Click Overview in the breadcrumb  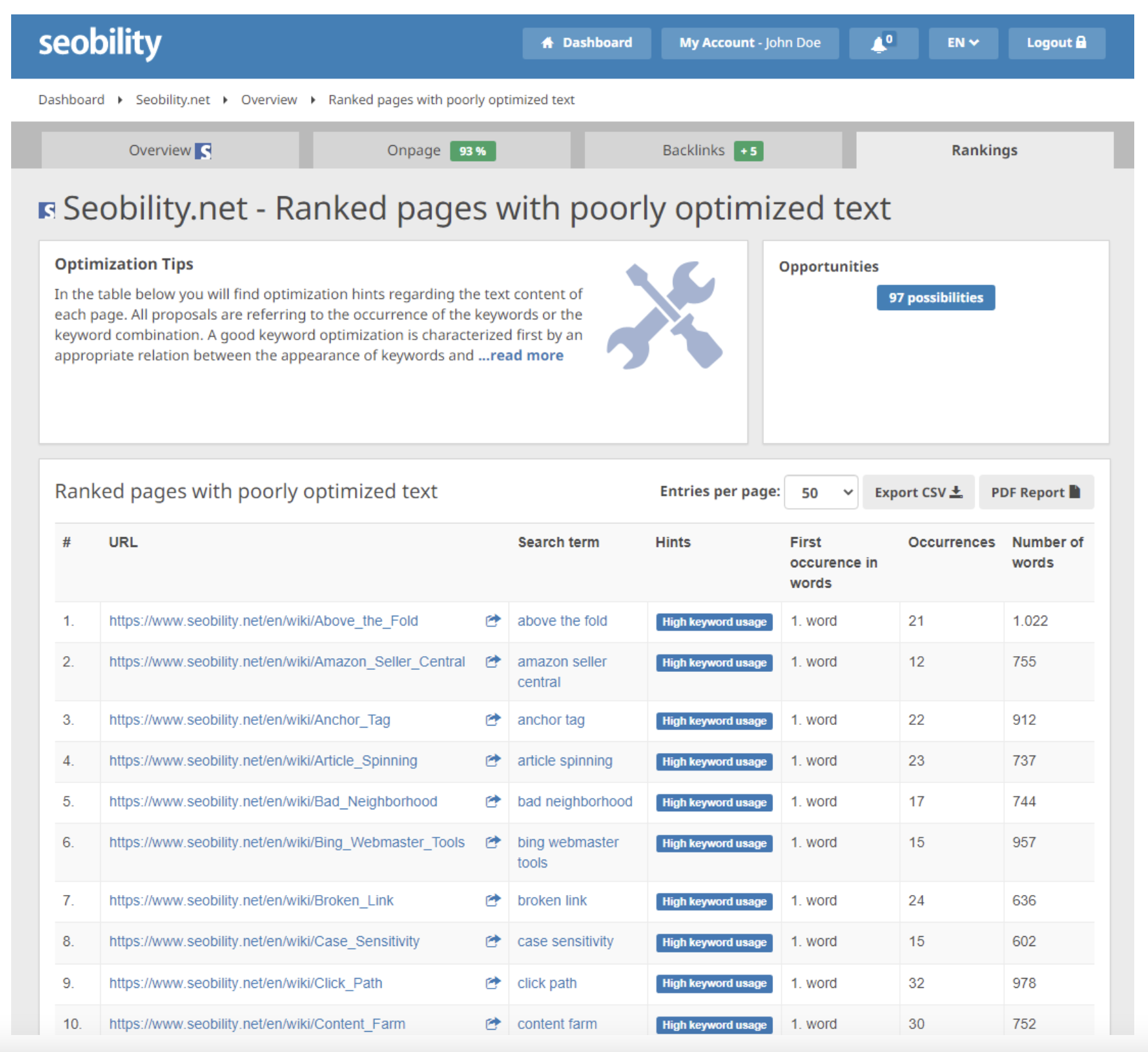point(269,99)
